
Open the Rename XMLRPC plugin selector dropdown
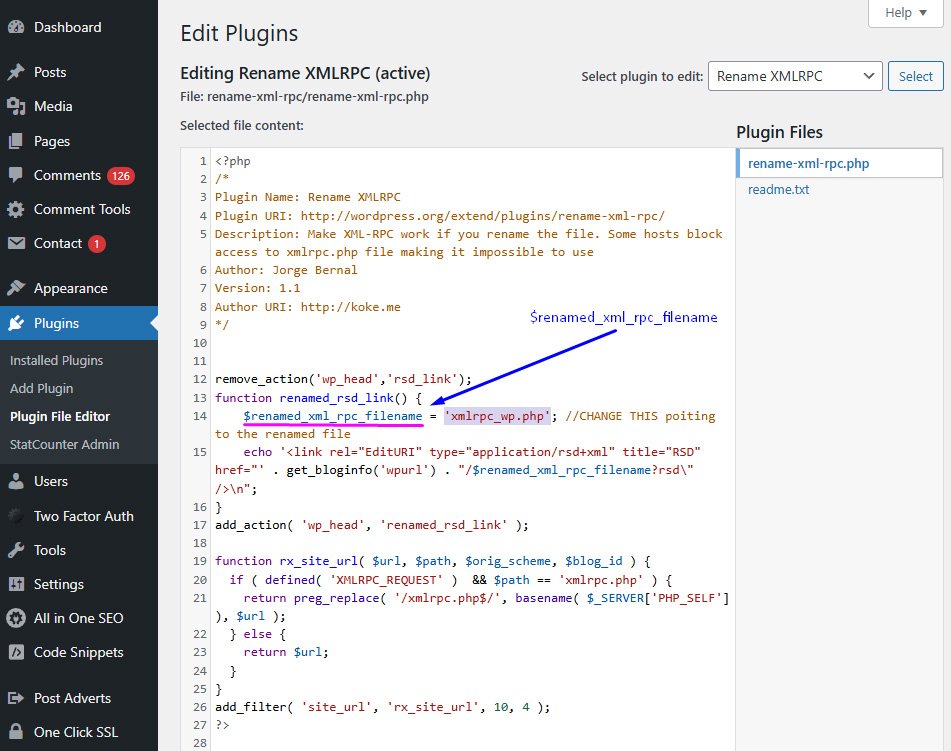pyautogui.click(x=793, y=75)
